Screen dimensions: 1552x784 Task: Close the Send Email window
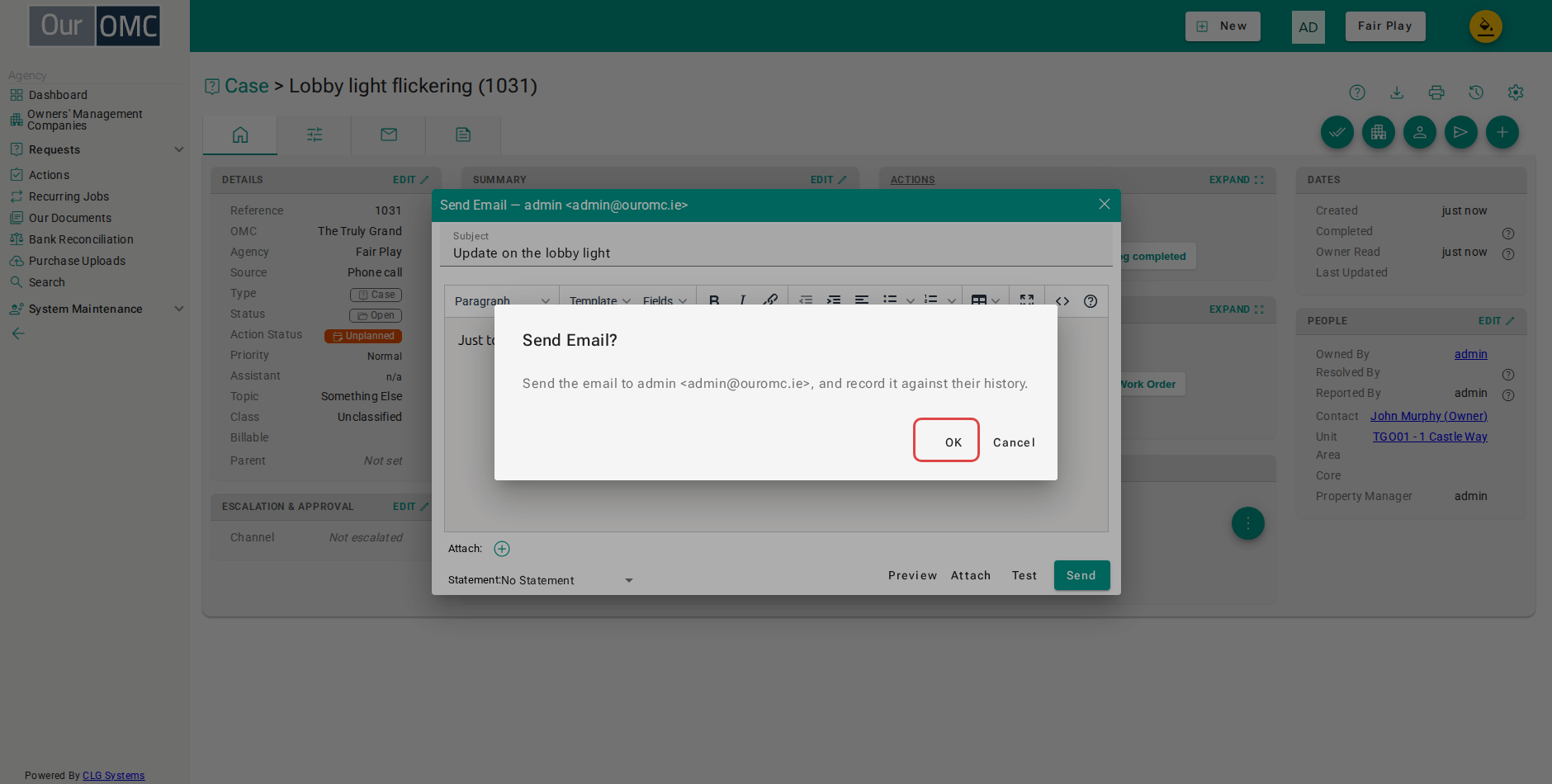click(x=1104, y=204)
